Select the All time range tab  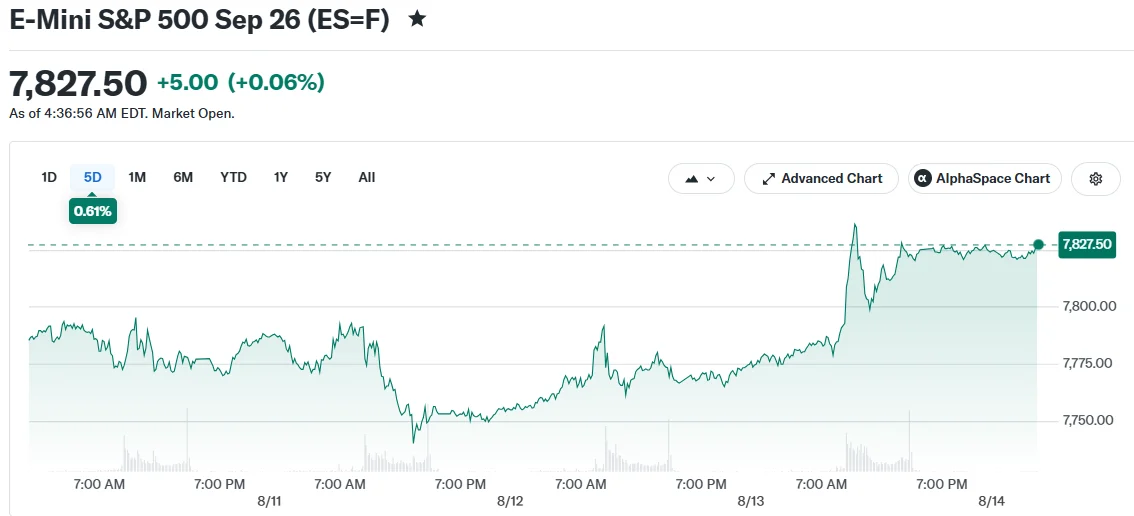click(x=367, y=177)
